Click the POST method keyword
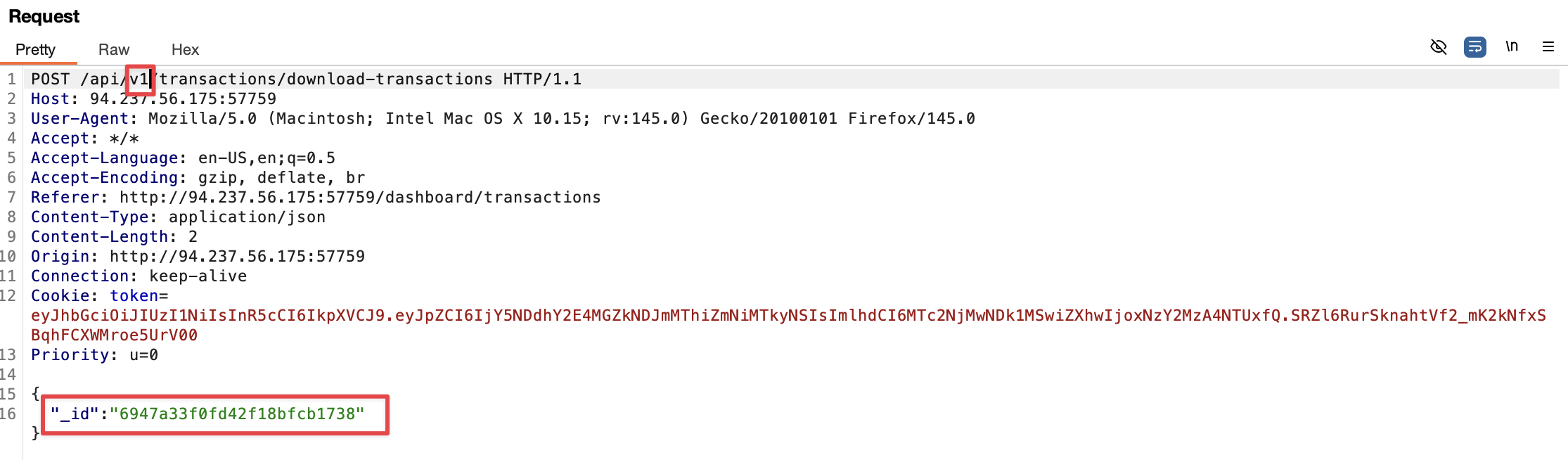 click(49, 79)
